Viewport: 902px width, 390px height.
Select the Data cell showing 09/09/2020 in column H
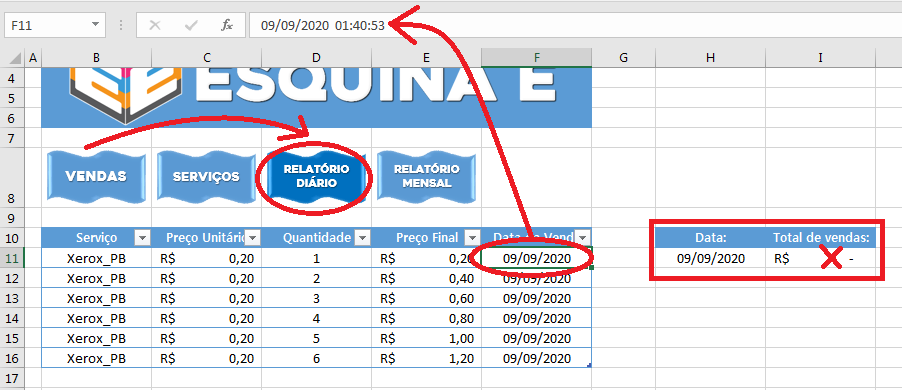click(x=710, y=259)
